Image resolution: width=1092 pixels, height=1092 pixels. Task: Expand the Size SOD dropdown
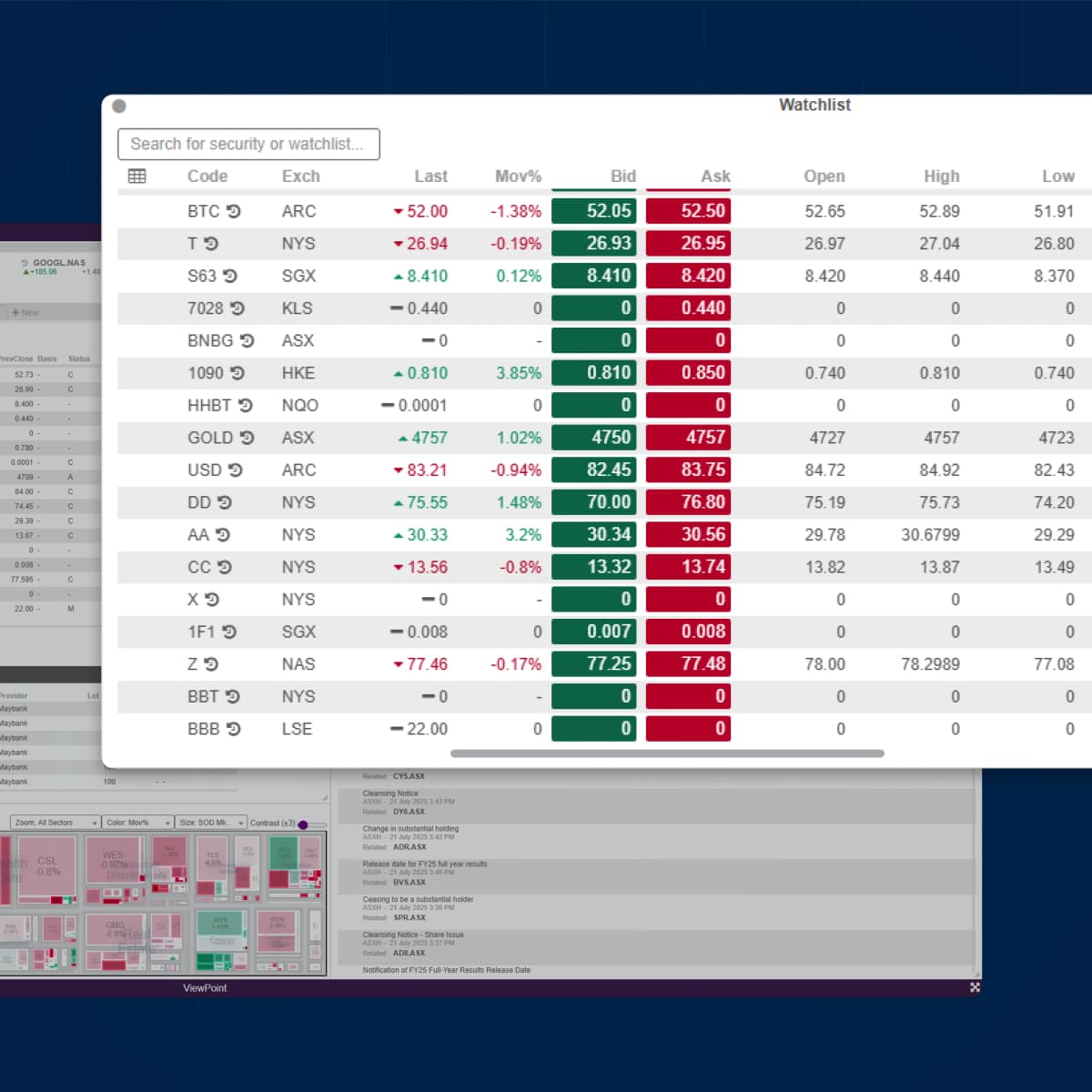[211, 823]
